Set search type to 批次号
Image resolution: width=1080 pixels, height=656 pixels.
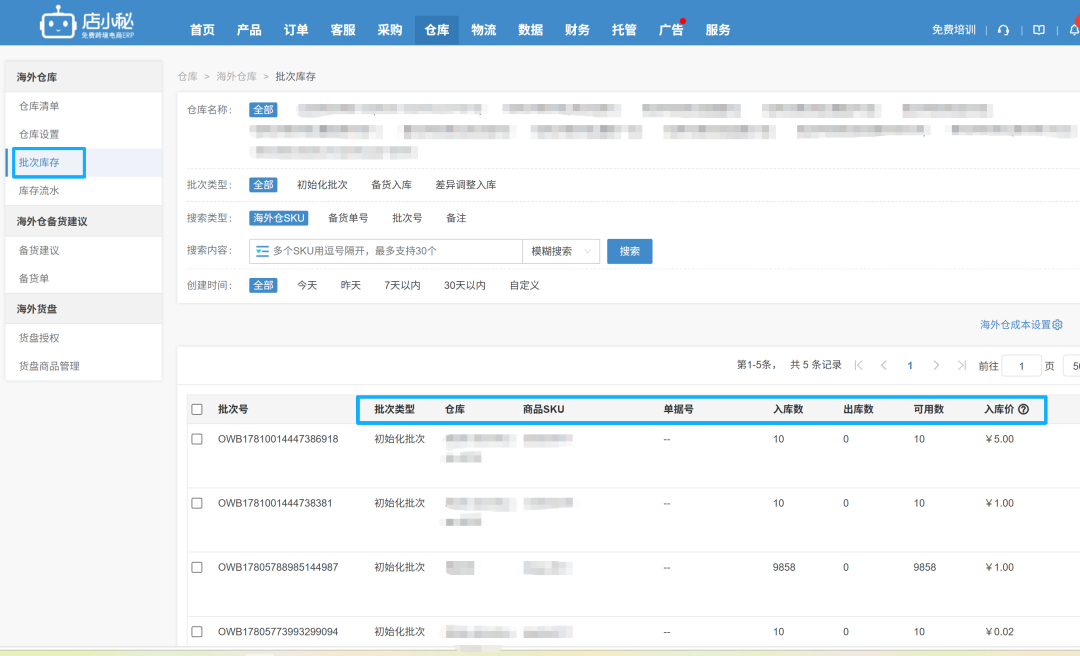[407, 218]
